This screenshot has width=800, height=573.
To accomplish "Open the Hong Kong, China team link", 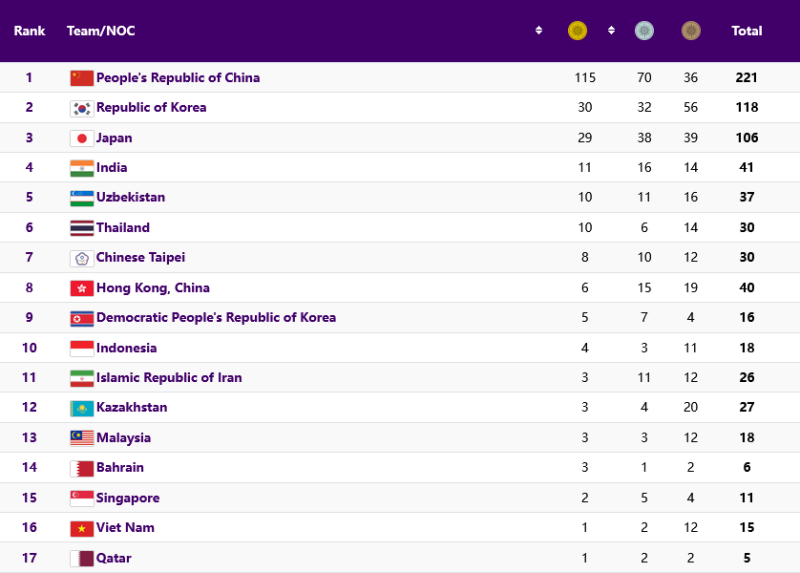I will pyautogui.click(x=153, y=288).
